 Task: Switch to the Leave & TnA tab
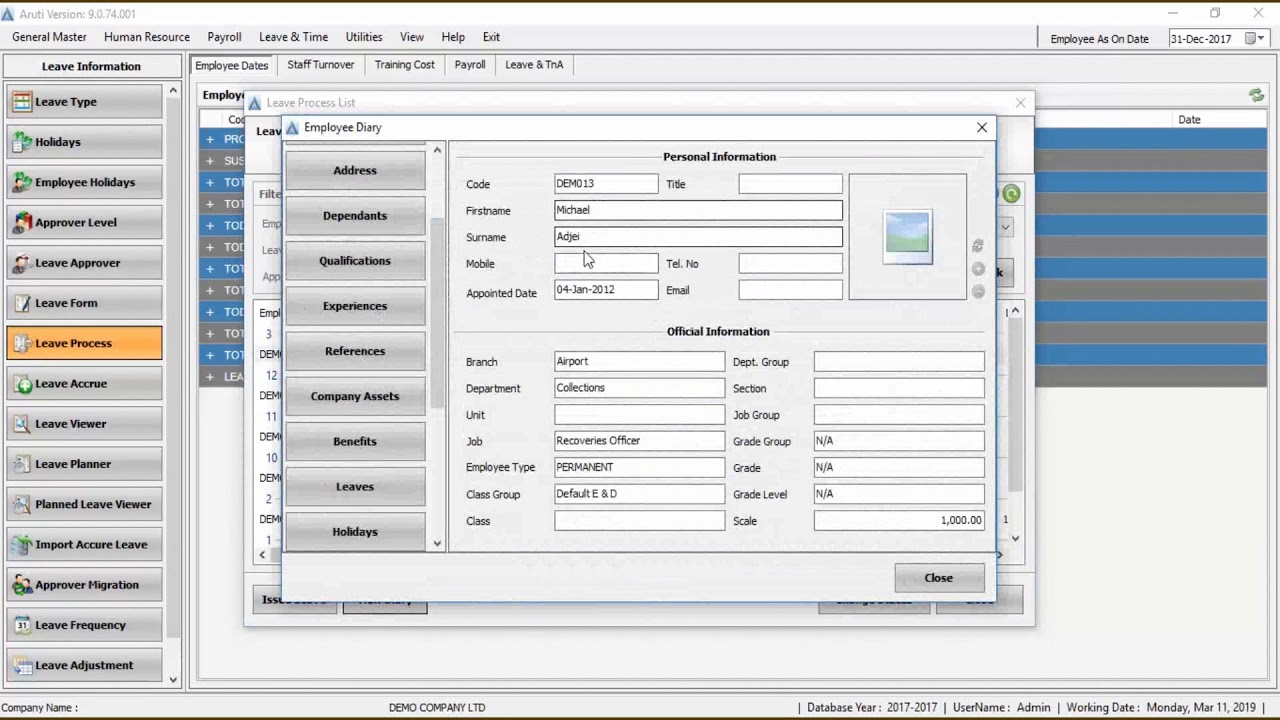tap(534, 65)
